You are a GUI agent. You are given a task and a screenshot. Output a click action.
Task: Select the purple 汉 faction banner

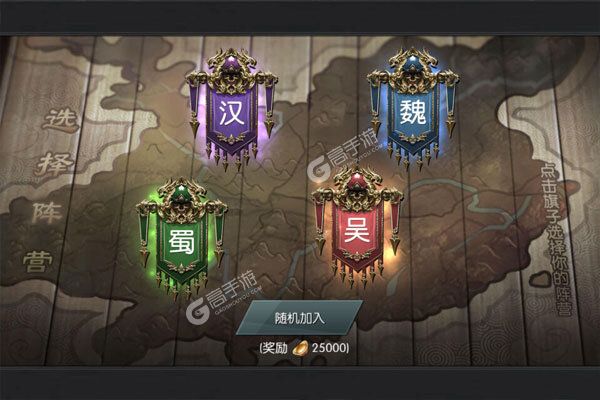pos(232,111)
